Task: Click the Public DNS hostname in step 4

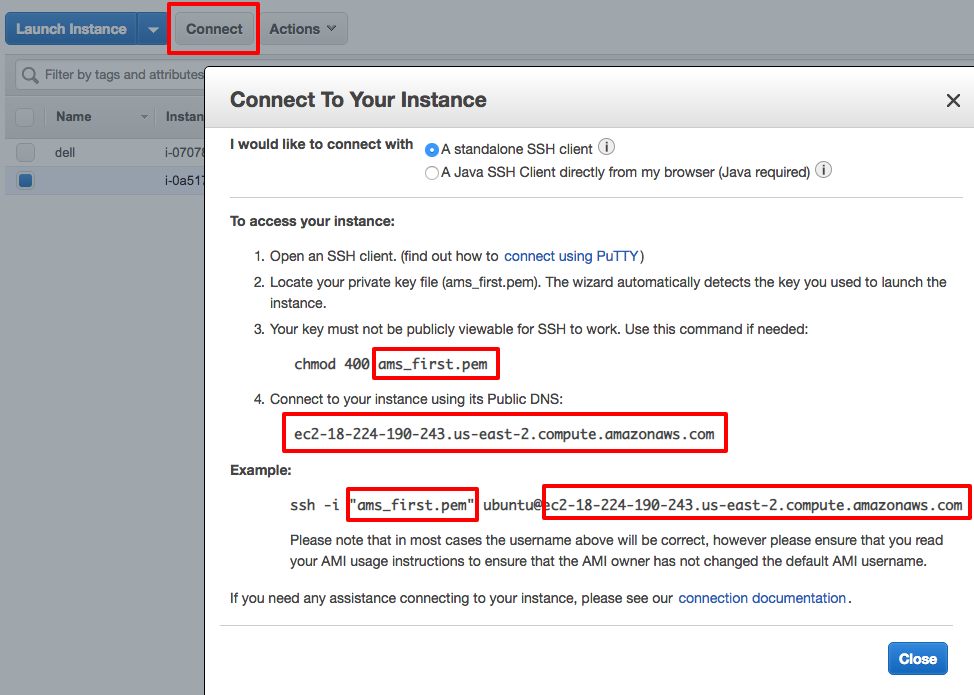Action: click(x=504, y=434)
